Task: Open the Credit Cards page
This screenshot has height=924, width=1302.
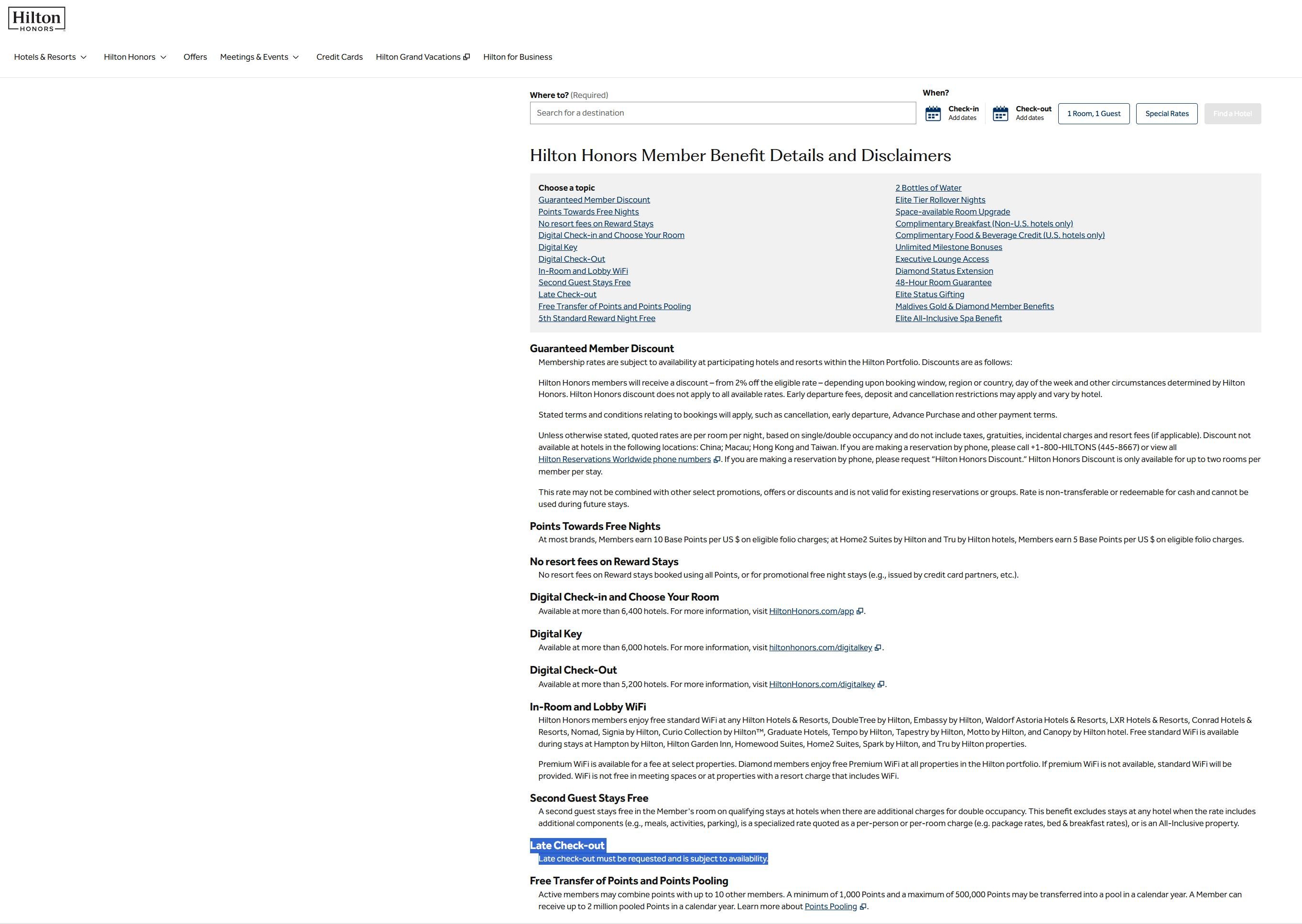Action: pos(339,57)
